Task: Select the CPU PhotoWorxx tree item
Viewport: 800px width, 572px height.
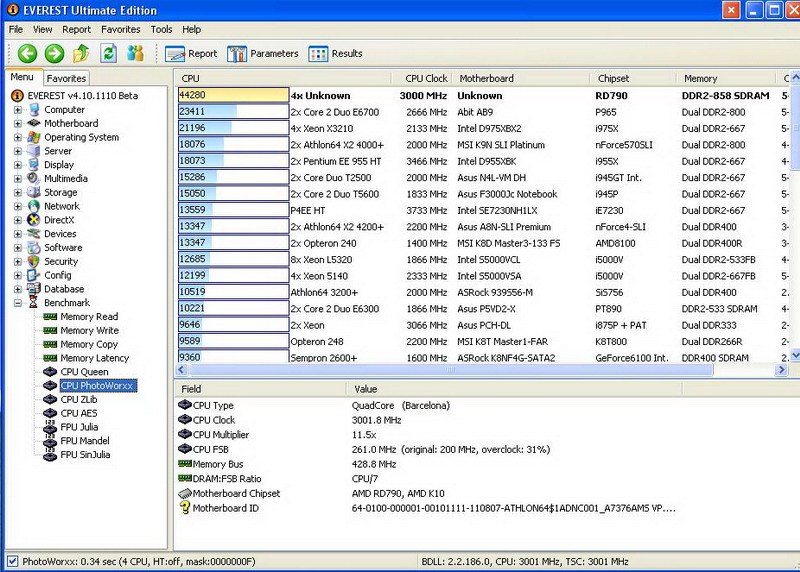Action: click(x=97, y=386)
